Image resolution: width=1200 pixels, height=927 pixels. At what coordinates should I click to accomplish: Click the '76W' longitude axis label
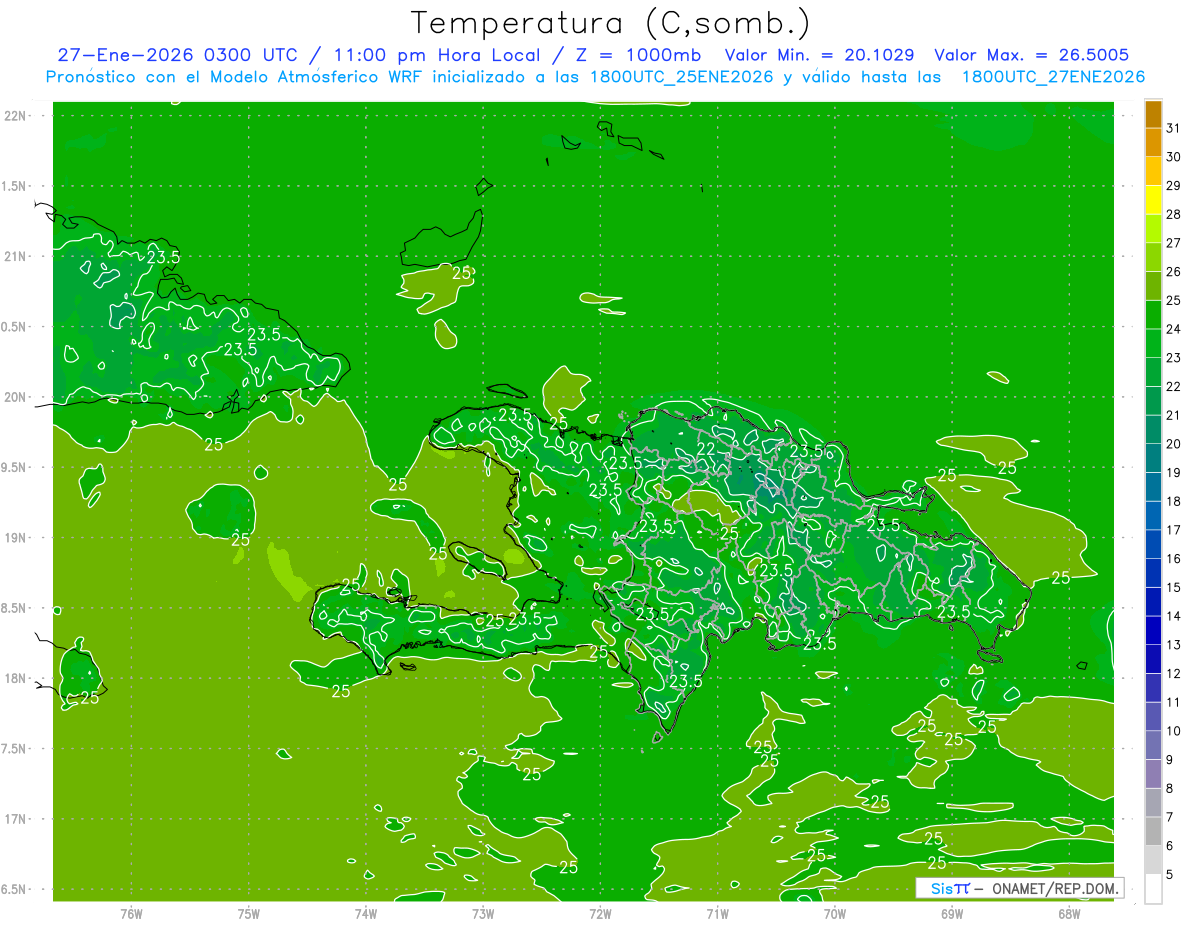pyautogui.click(x=131, y=914)
